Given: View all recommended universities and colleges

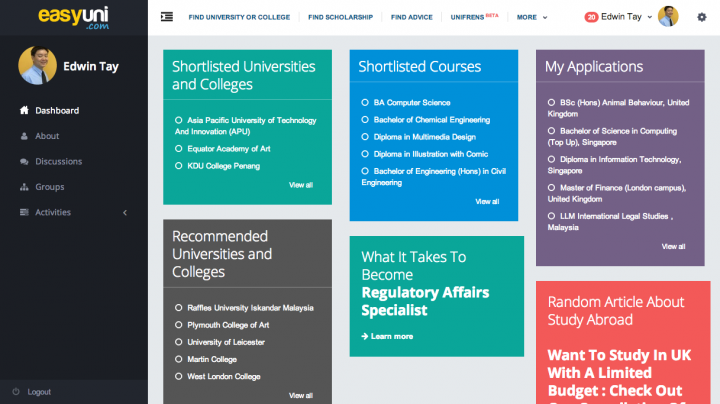Looking at the screenshot, I should [x=301, y=395].
